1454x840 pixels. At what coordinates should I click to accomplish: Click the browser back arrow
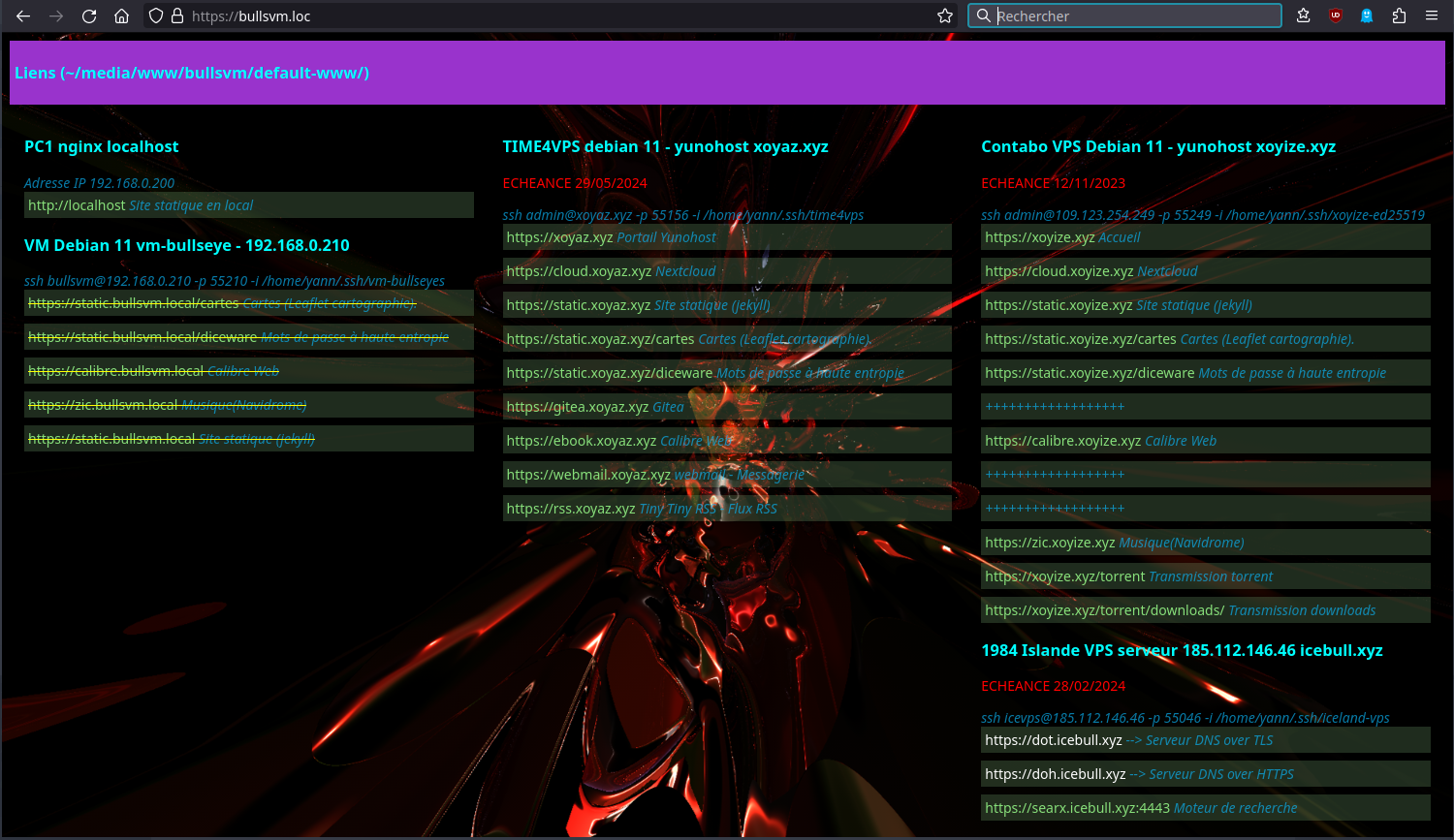[23, 16]
